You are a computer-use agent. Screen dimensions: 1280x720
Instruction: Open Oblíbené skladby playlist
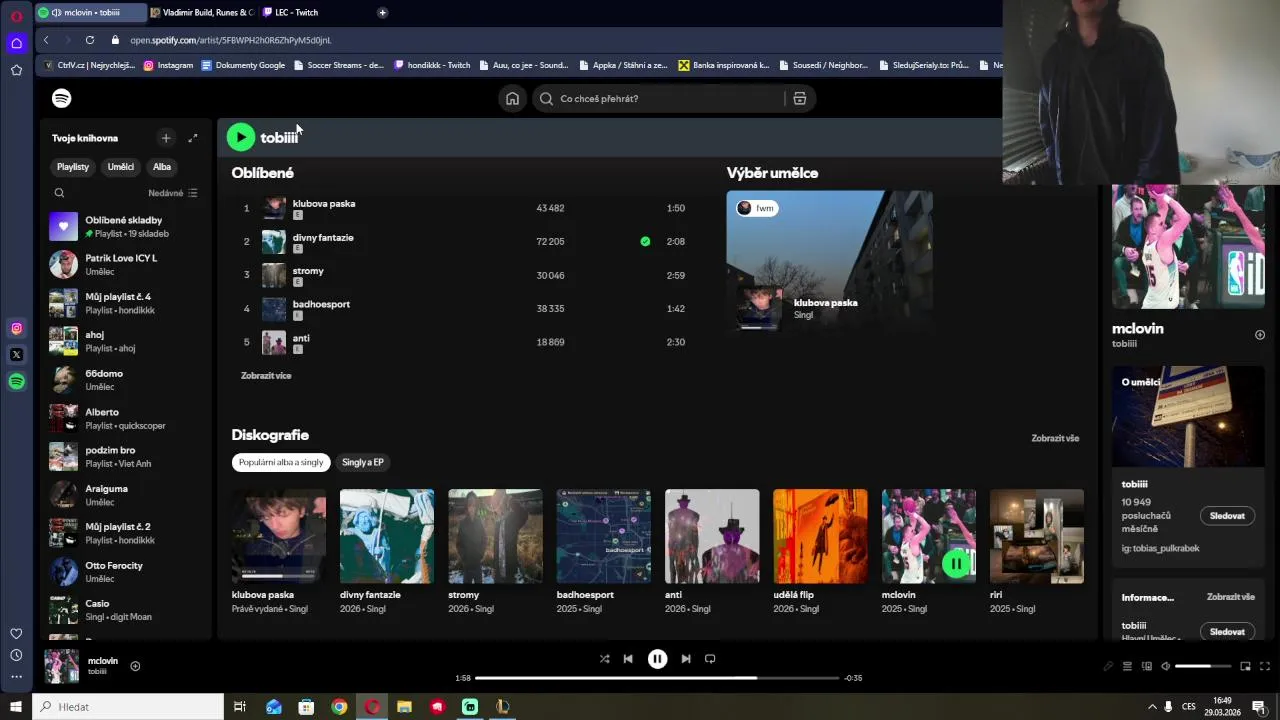(x=128, y=227)
